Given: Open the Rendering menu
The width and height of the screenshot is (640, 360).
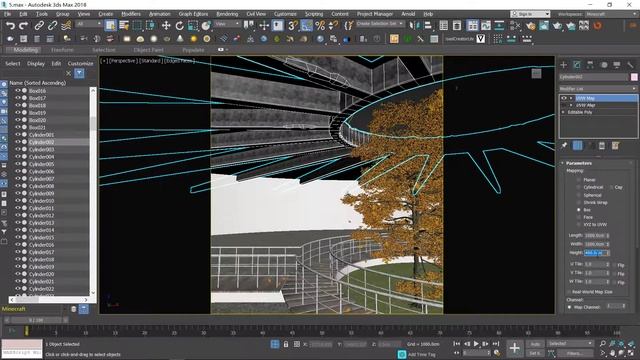Looking at the screenshot, I should click(227, 14).
